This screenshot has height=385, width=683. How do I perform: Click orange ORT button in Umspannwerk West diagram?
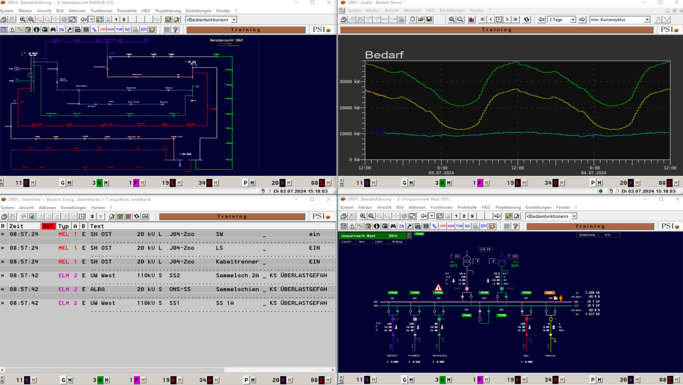point(550,293)
